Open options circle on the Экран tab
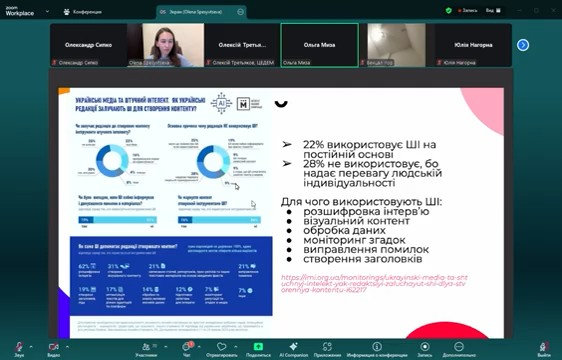Screen dimensions: 562x360 [240, 12]
